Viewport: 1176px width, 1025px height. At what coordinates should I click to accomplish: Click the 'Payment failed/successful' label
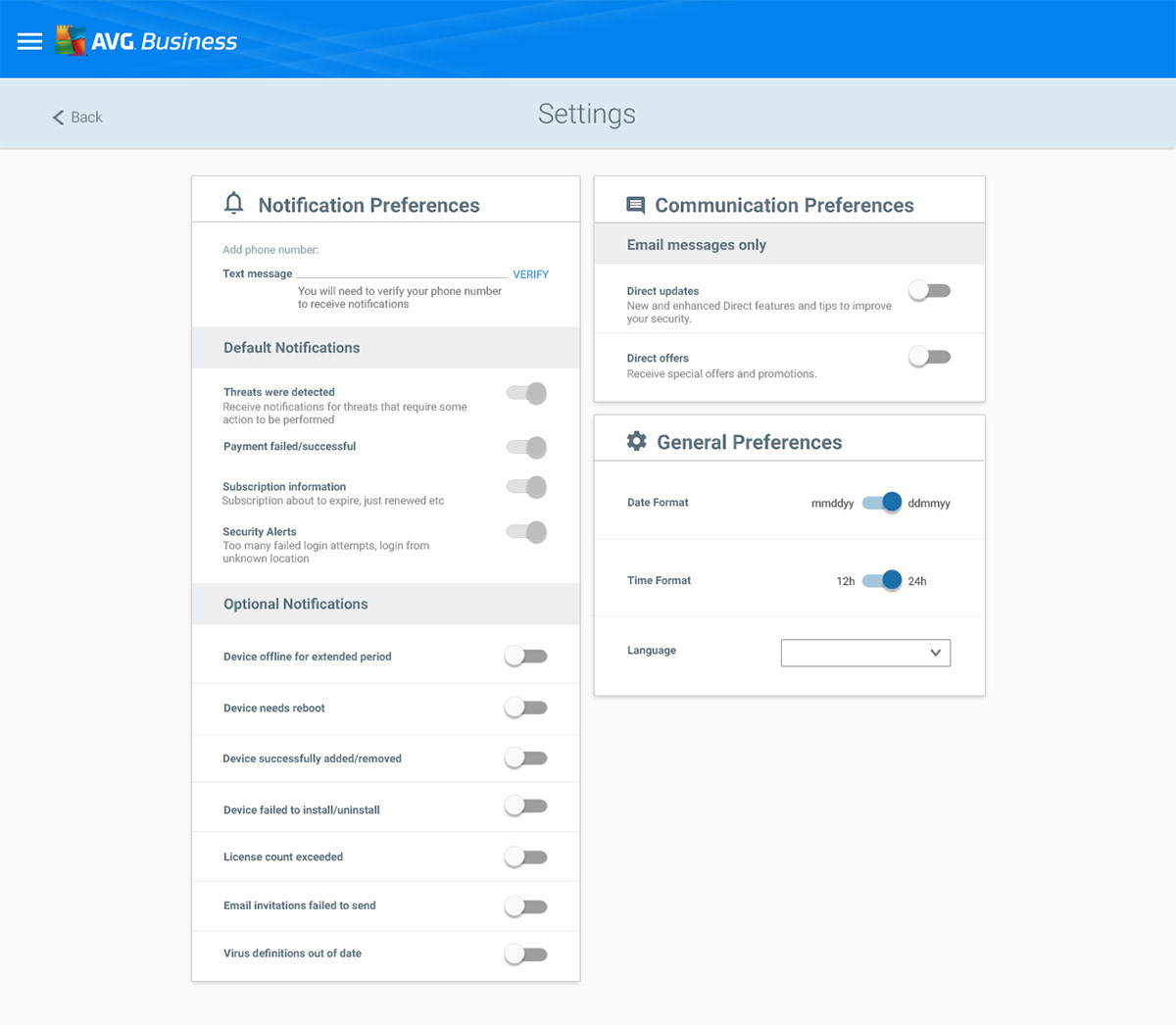point(290,446)
